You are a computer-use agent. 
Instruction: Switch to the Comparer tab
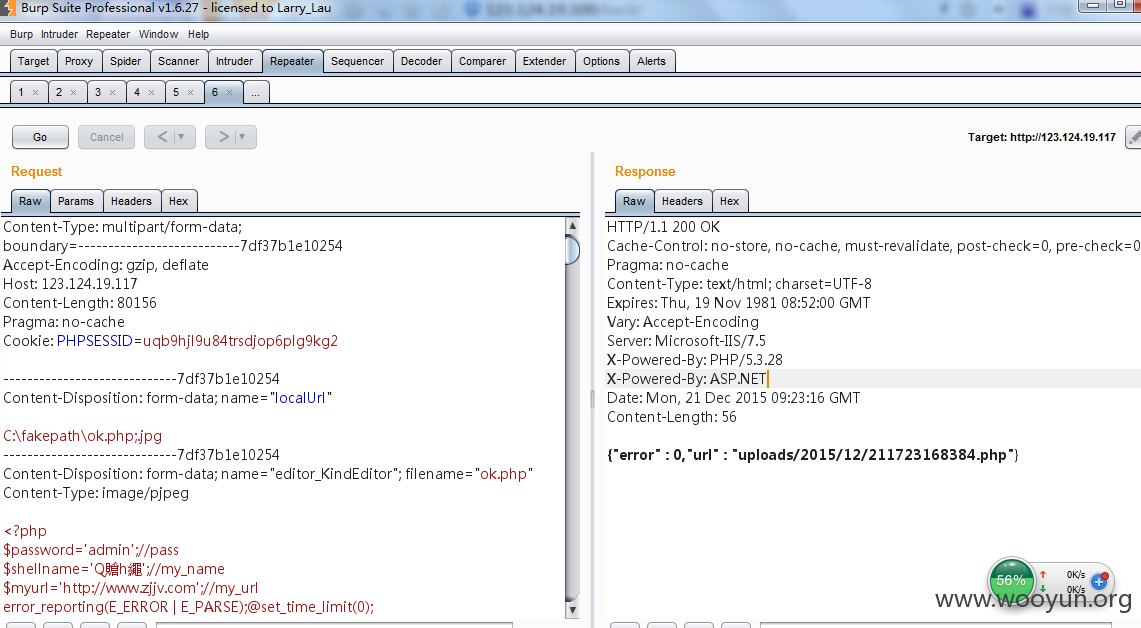[x=482, y=61]
